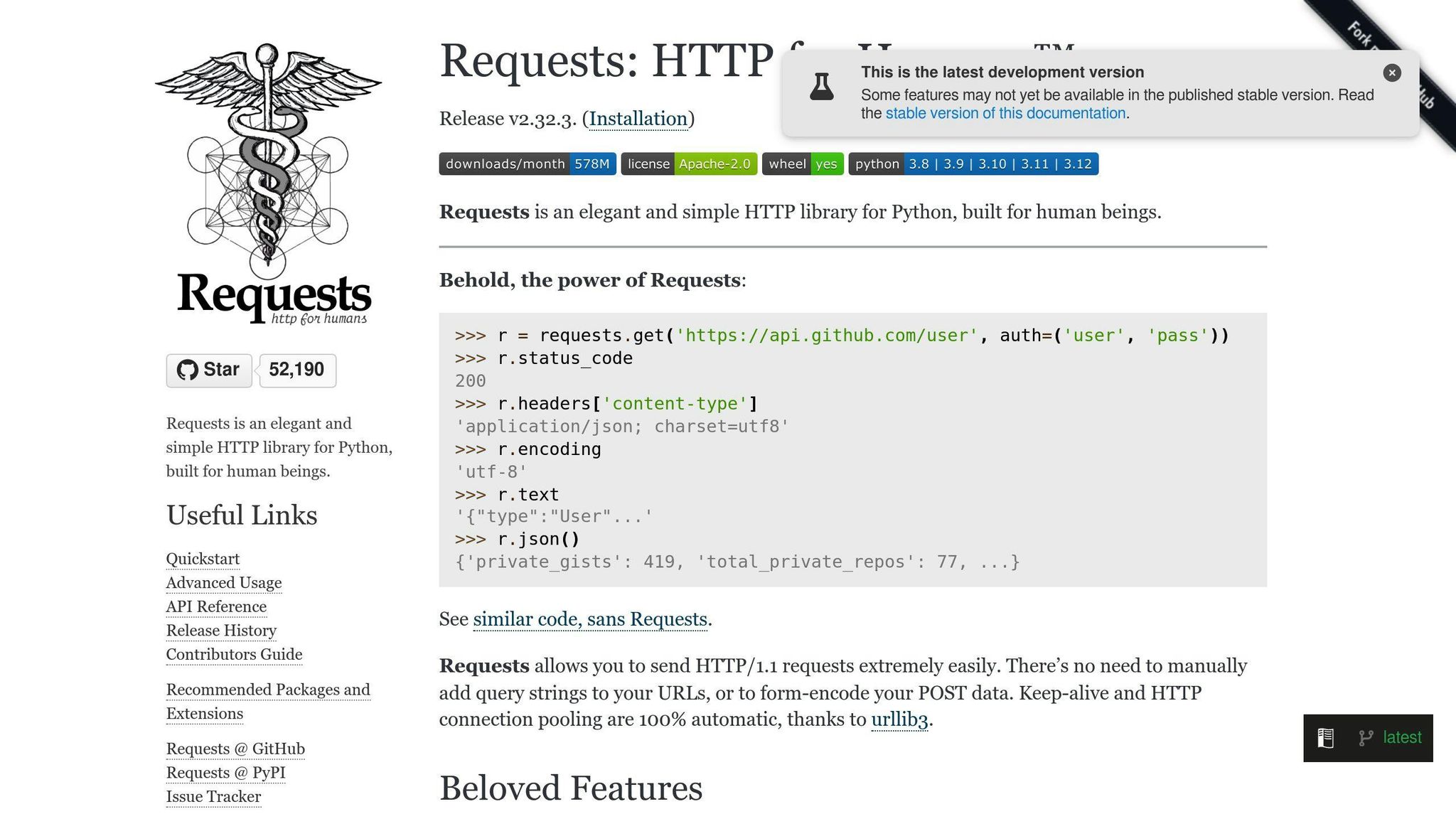Click the 52,190 star count
This screenshot has height=819, width=1456.
pyautogui.click(x=296, y=370)
